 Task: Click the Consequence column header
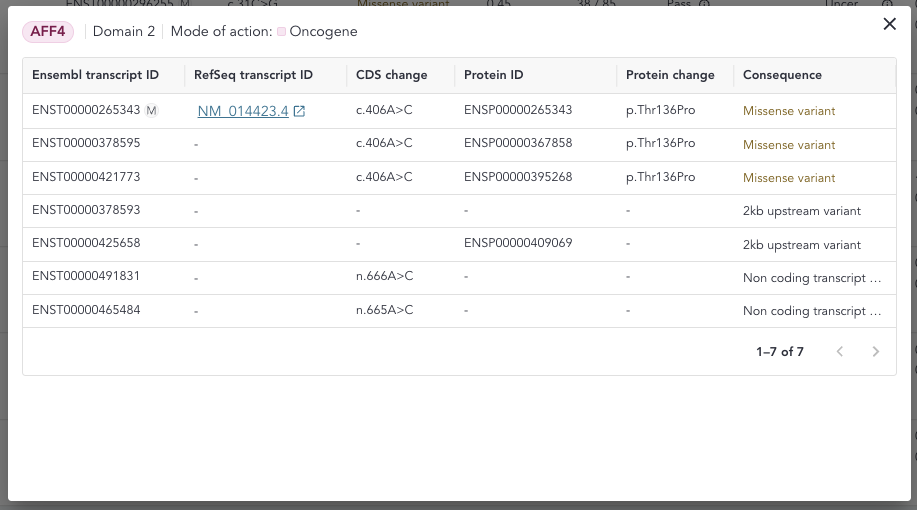[x=782, y=75]
